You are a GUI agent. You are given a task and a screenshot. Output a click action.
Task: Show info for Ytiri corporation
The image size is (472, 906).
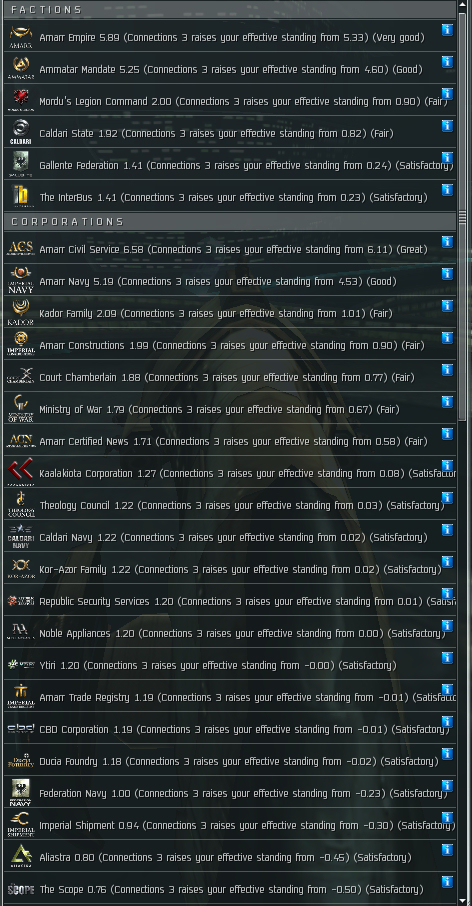click(447, 658)
